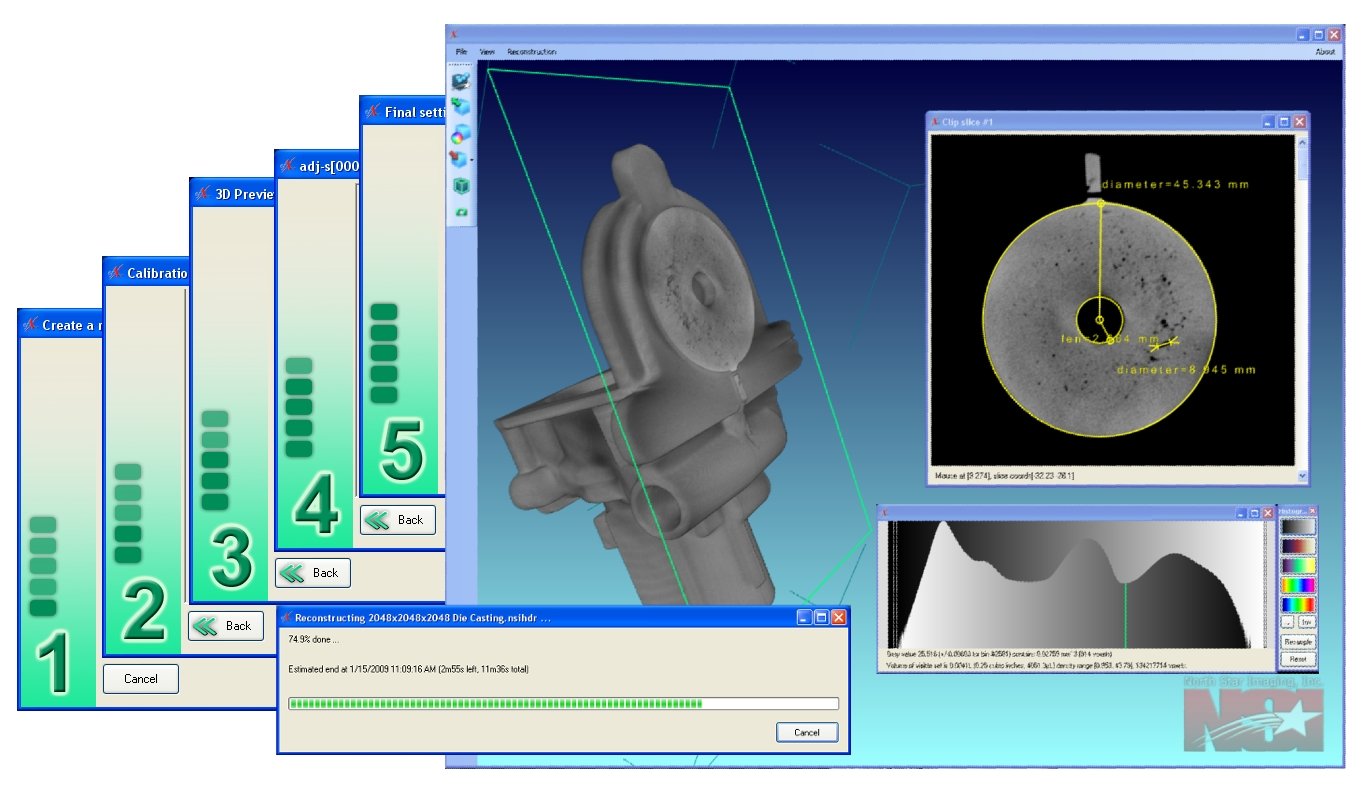Click the blue cube with green arrow icon
Screen dimensions: 1364x802
(x=461, y=107)
